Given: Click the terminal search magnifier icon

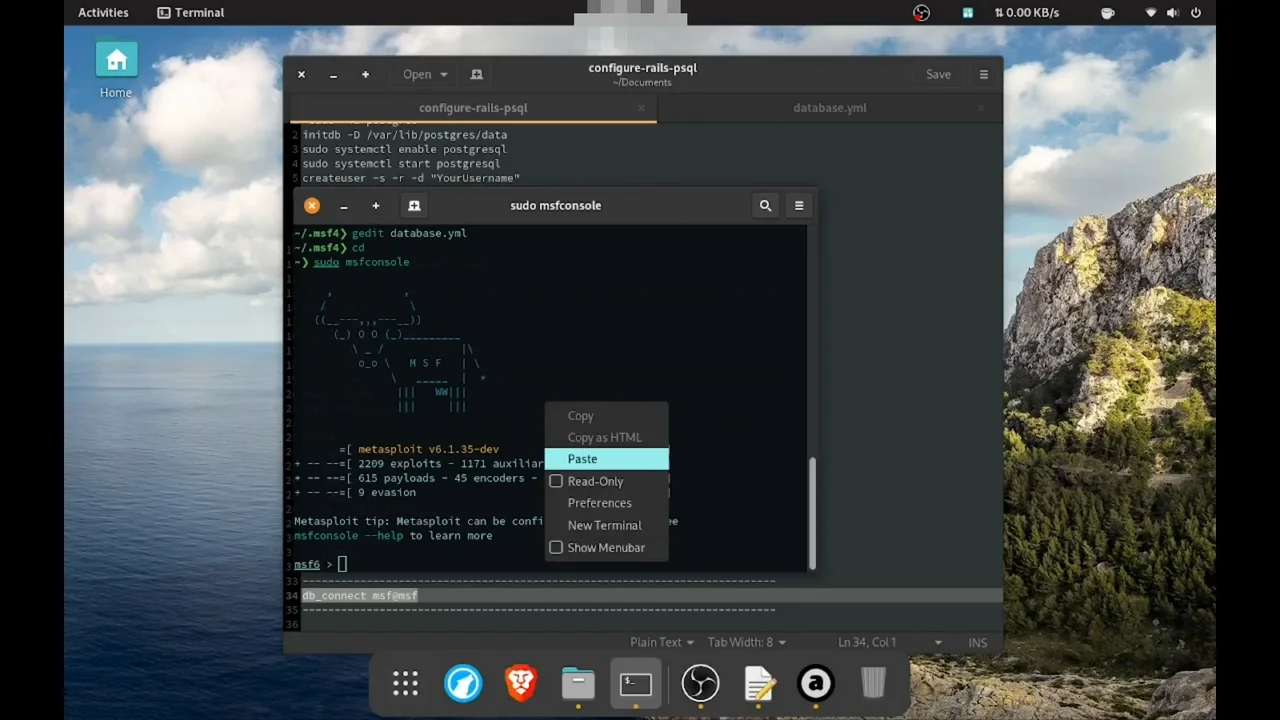Looking at the screenshot, I should coord(765,206).
